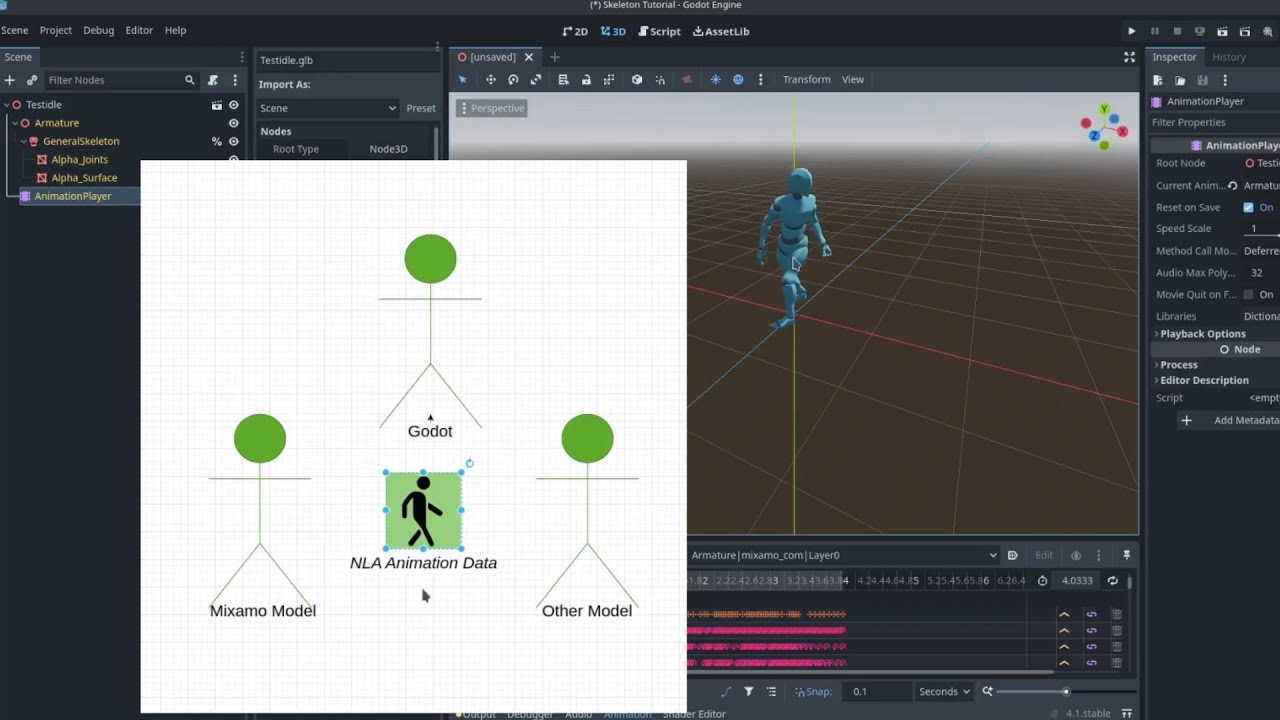This screenshot has width=1280, height=720.
Task: Group the selected node children
Action: click(x=609, y=80)
